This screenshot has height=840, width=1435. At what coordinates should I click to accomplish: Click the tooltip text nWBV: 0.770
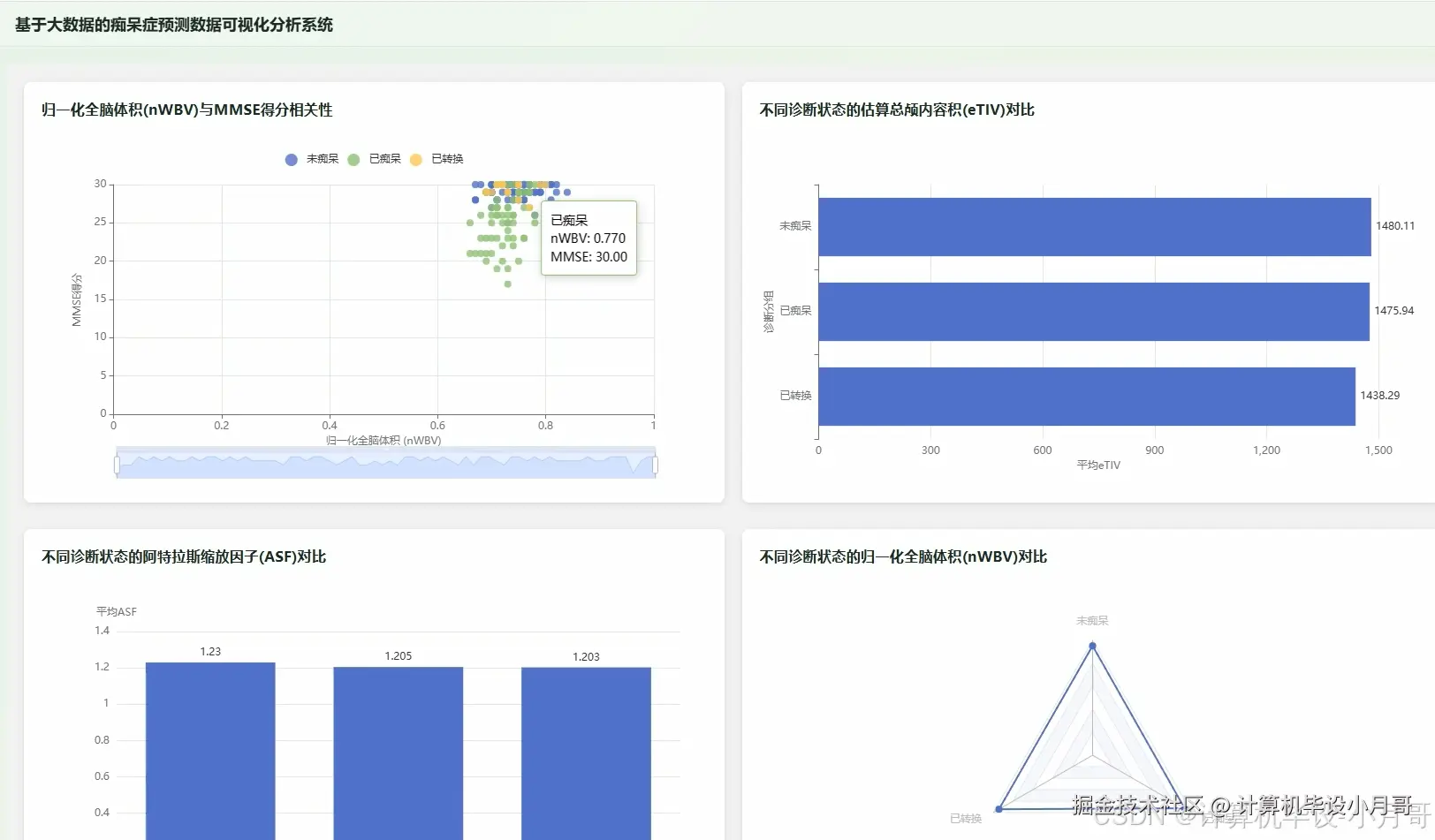(588, 238)
